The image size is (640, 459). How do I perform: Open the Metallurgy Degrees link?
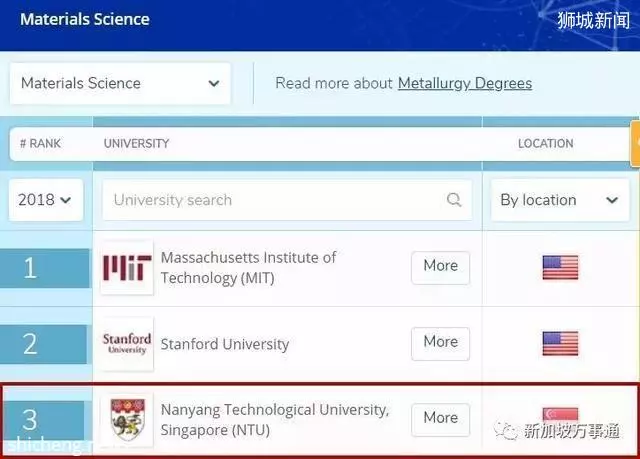[x=465, y=83]
